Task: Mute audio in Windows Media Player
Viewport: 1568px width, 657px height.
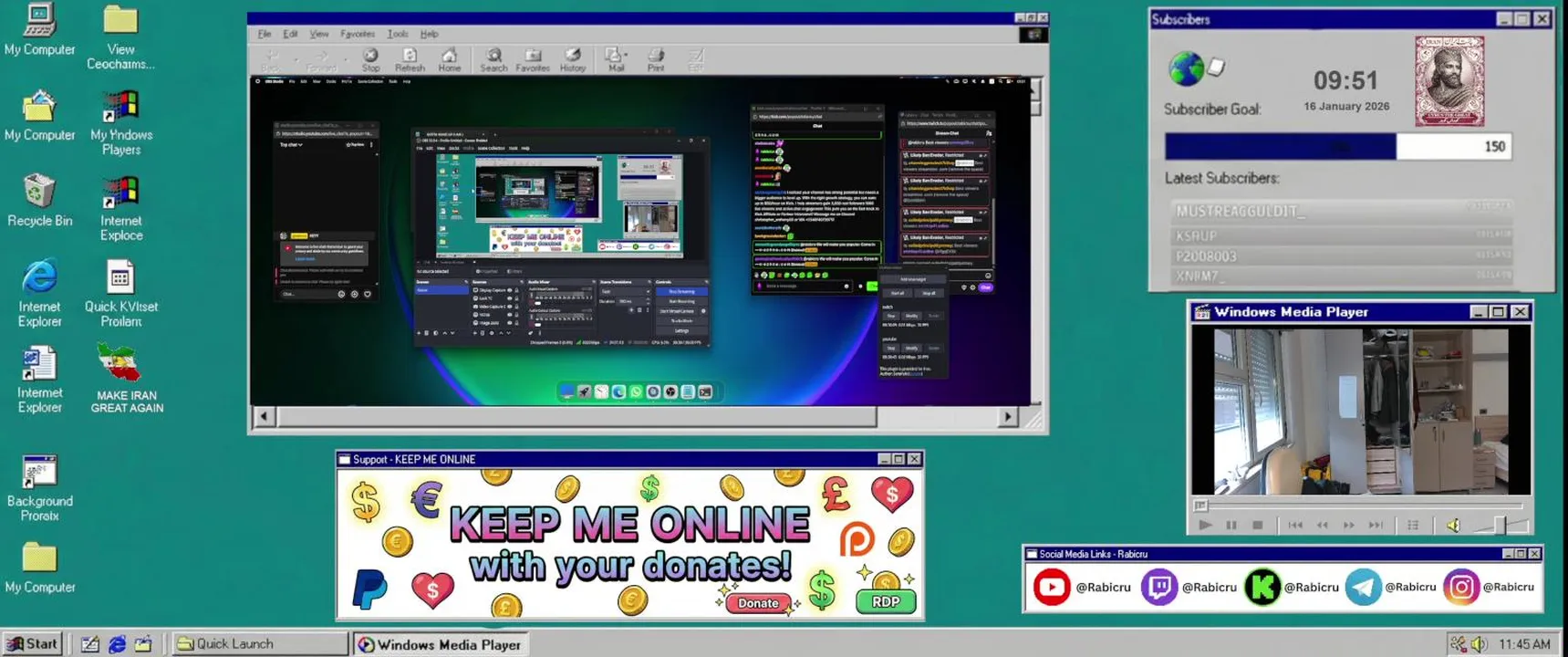Action: coord(1453,525)
